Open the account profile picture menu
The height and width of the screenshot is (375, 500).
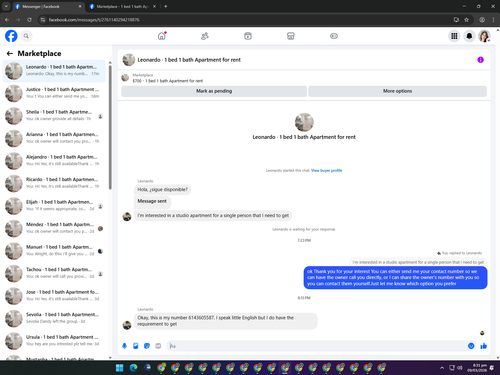click(484, 36)
